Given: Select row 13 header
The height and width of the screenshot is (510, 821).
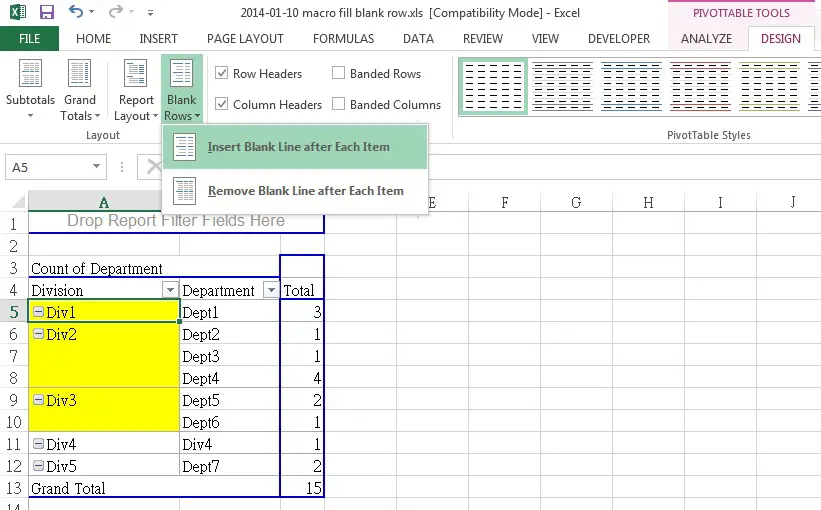Looking at the screenshot, I should click(x=14, y=488).
